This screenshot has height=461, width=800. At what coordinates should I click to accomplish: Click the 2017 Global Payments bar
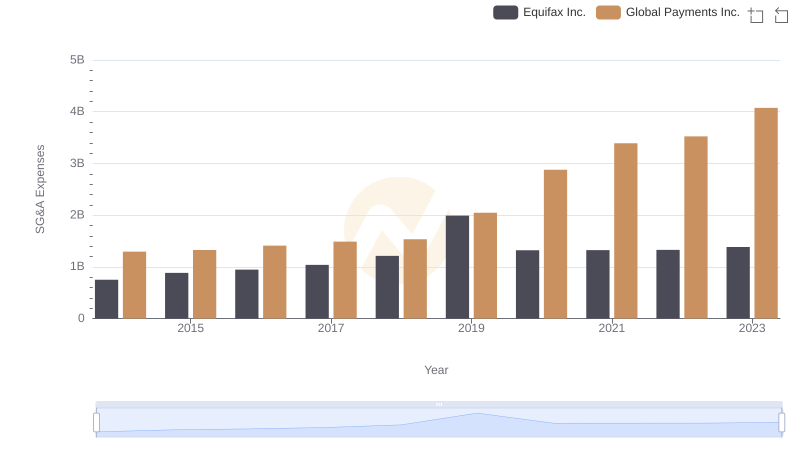[x=345, y=280]
